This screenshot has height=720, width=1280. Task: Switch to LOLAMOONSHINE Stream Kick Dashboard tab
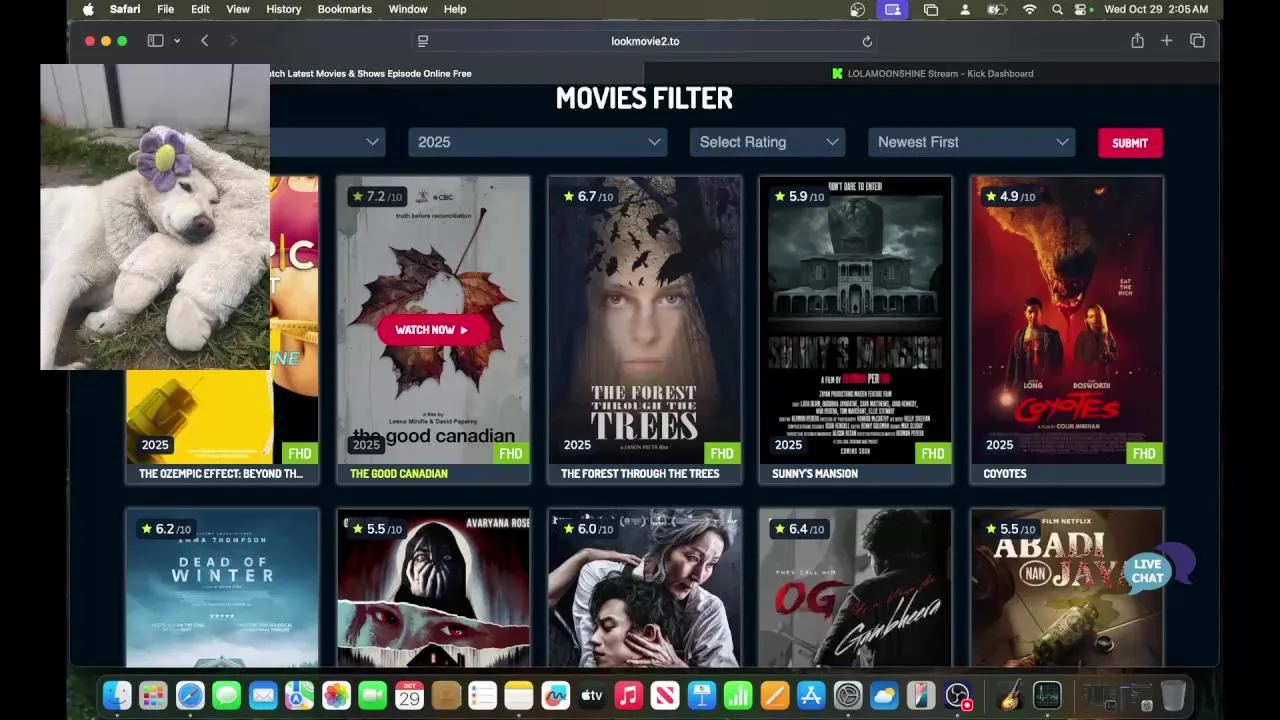point(932,73)
